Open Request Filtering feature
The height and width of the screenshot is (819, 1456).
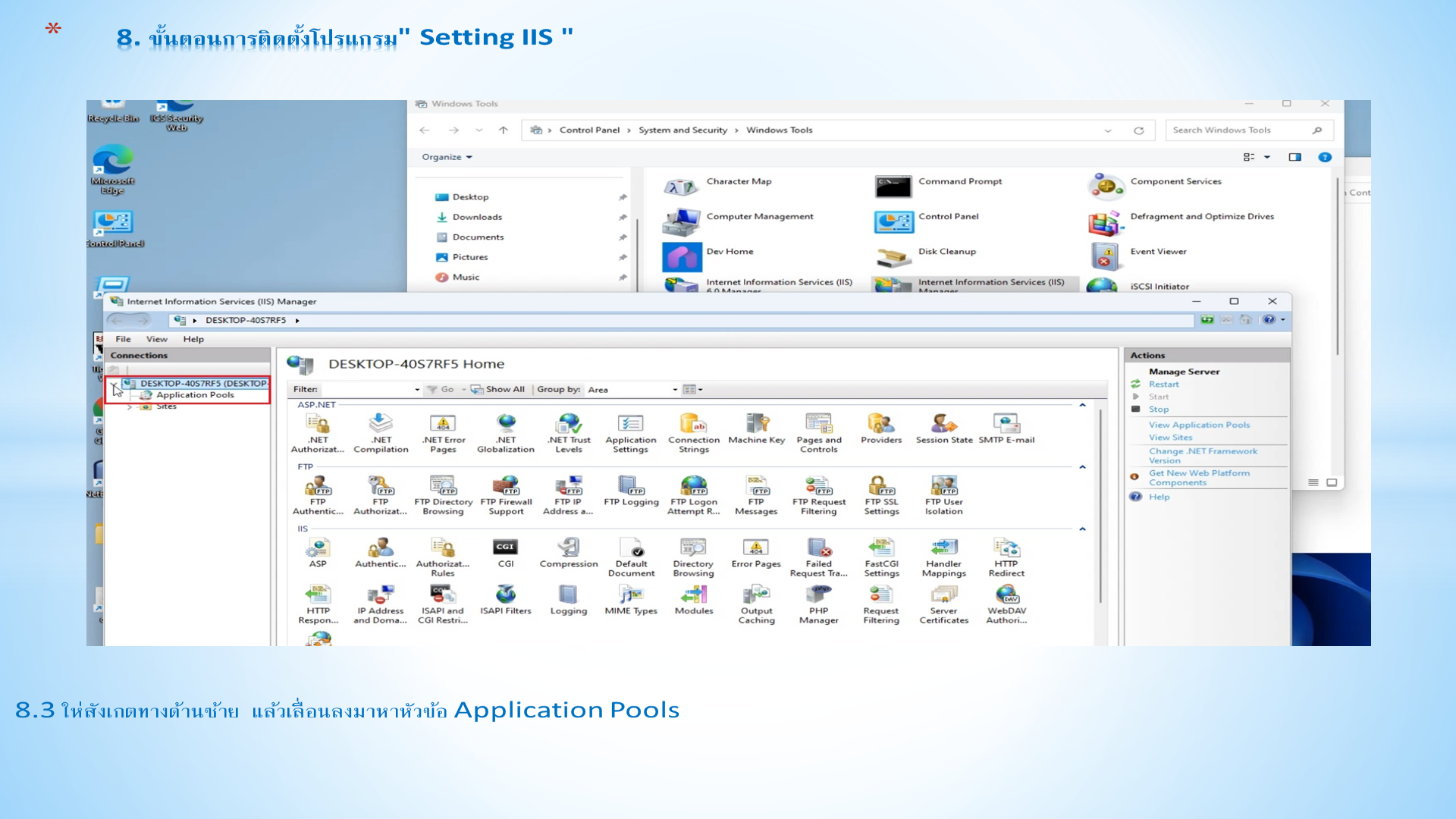(881, 604)
